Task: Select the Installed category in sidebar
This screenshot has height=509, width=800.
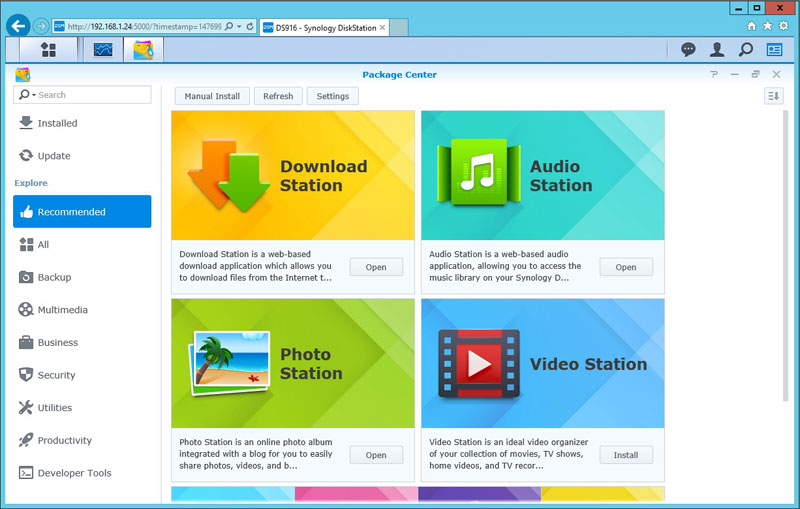Action: (57, 123)
